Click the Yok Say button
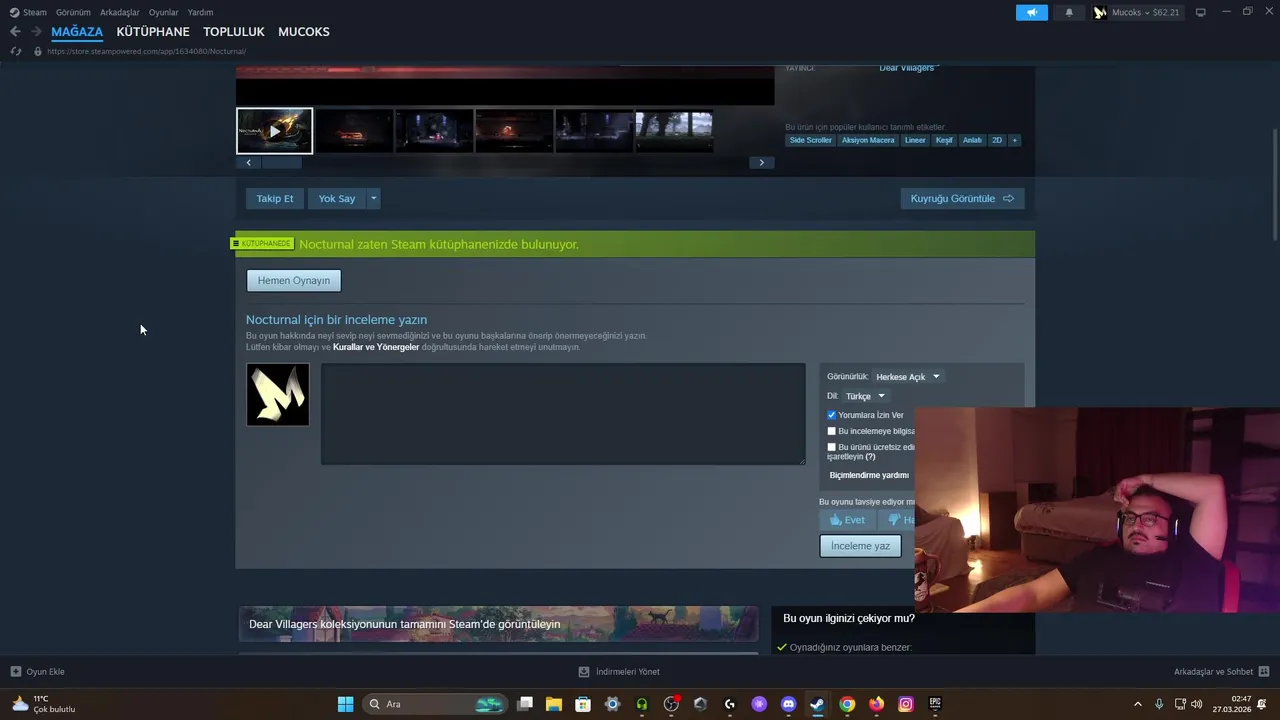This screenshot has height=720, width=1280. pos(337,198)
